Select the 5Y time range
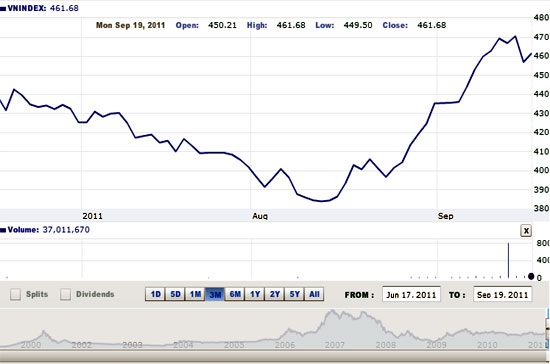This screenshot has width=550, height=364. coord(295,294)
